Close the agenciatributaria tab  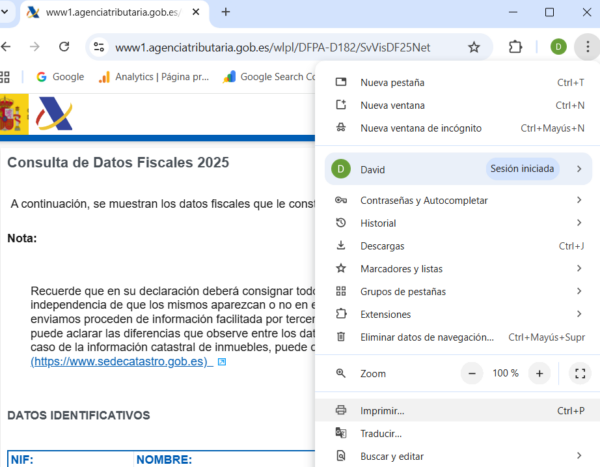click(x=196, y=12)
